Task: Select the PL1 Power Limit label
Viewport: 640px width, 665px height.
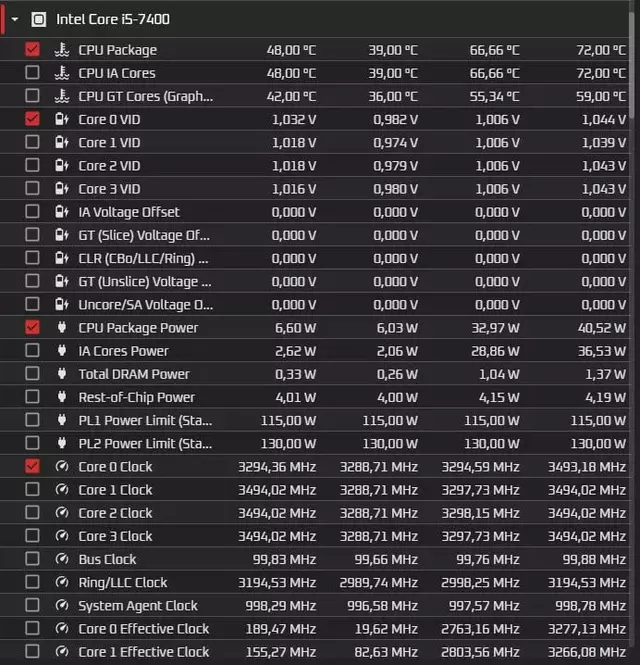Action: point(145,420)
